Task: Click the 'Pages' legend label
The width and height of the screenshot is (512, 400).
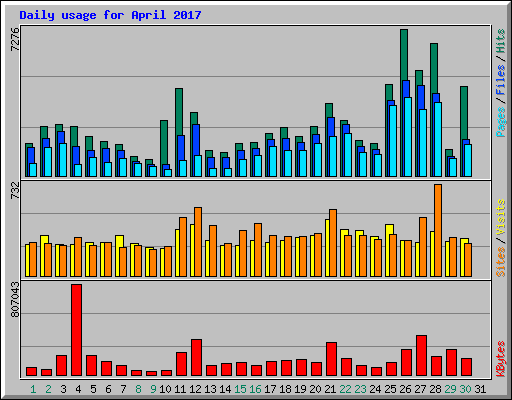Action: coord(501,122)
